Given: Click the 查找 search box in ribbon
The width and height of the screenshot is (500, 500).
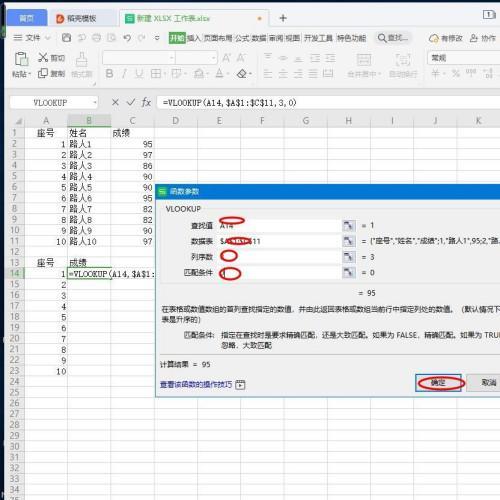Looking at the screenshot, I should click(x=393, y=38).
